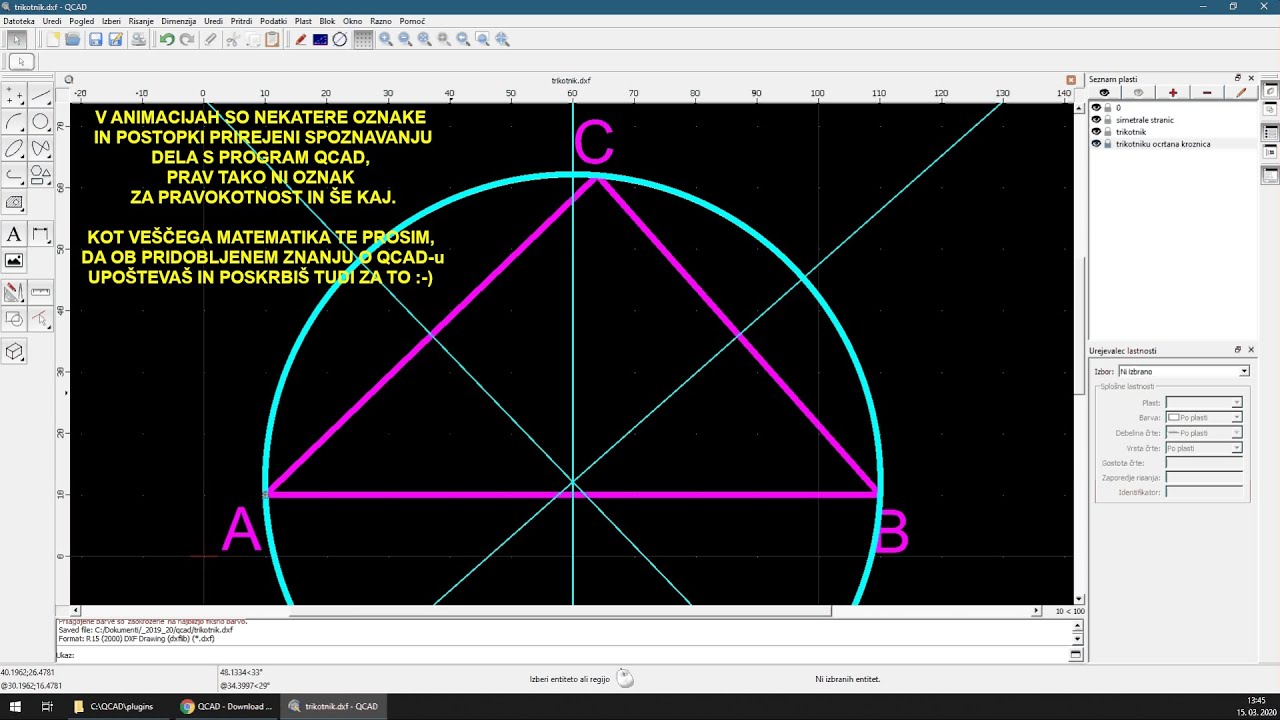Toggle visibility of simetrale stranic layer
1280x720 pixels.
[1096, 120]
